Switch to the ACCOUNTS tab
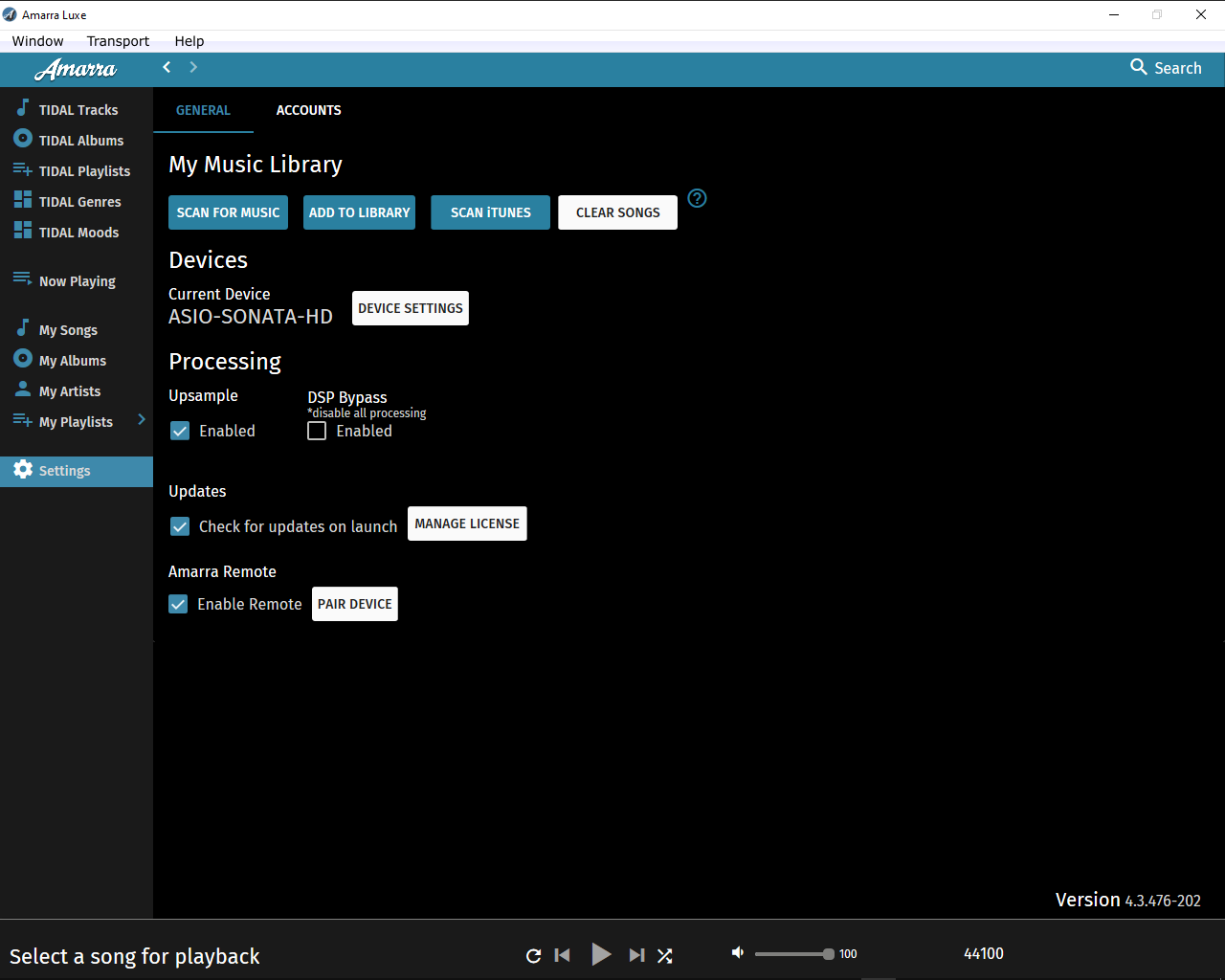The width and height of the screenshot is (1225, 980). click(308, 110)
